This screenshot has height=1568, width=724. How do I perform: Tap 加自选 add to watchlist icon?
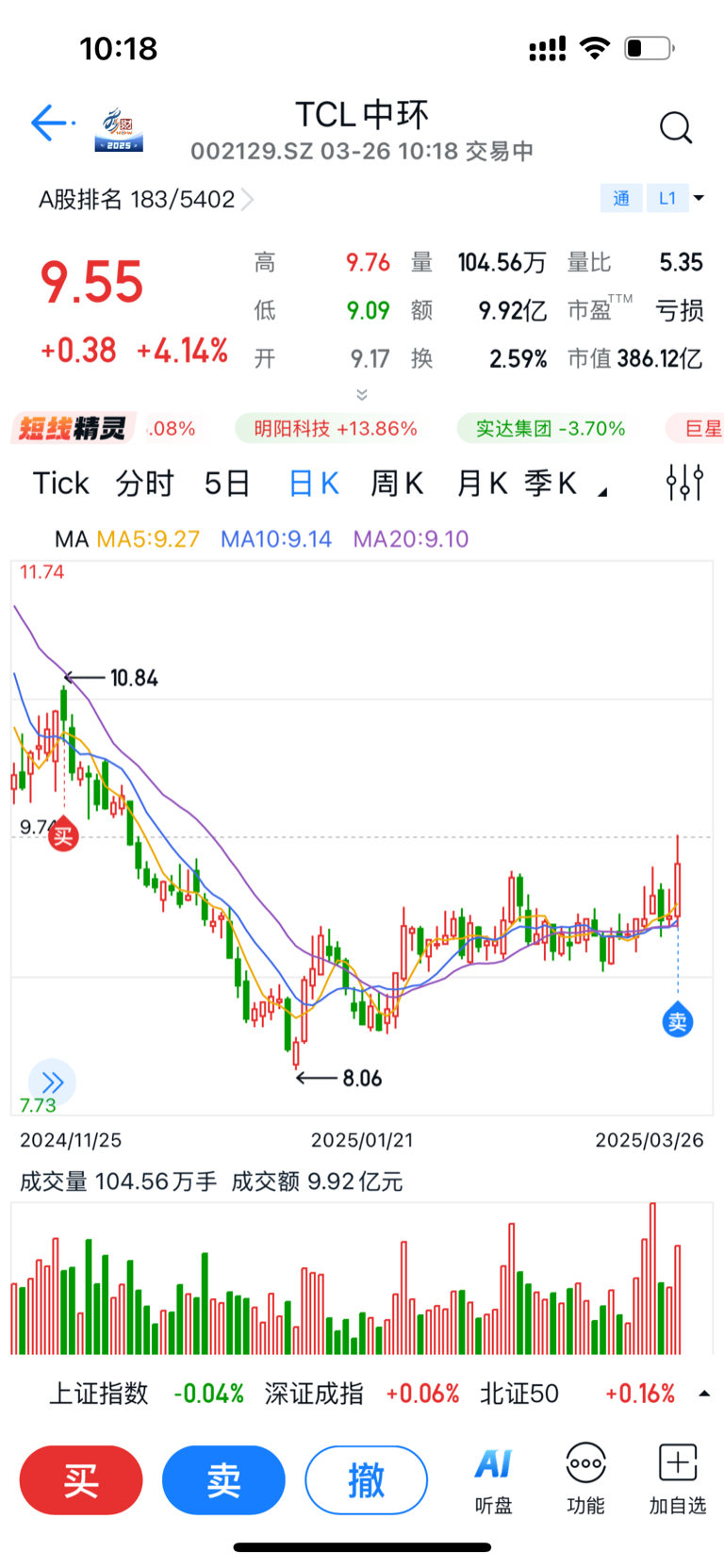(x=678, y=1479)
